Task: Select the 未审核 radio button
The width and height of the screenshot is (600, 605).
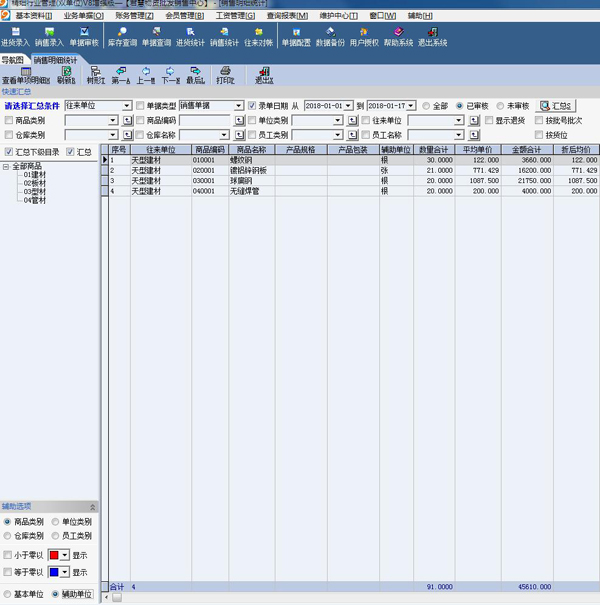Action: (x=497, y=105)
